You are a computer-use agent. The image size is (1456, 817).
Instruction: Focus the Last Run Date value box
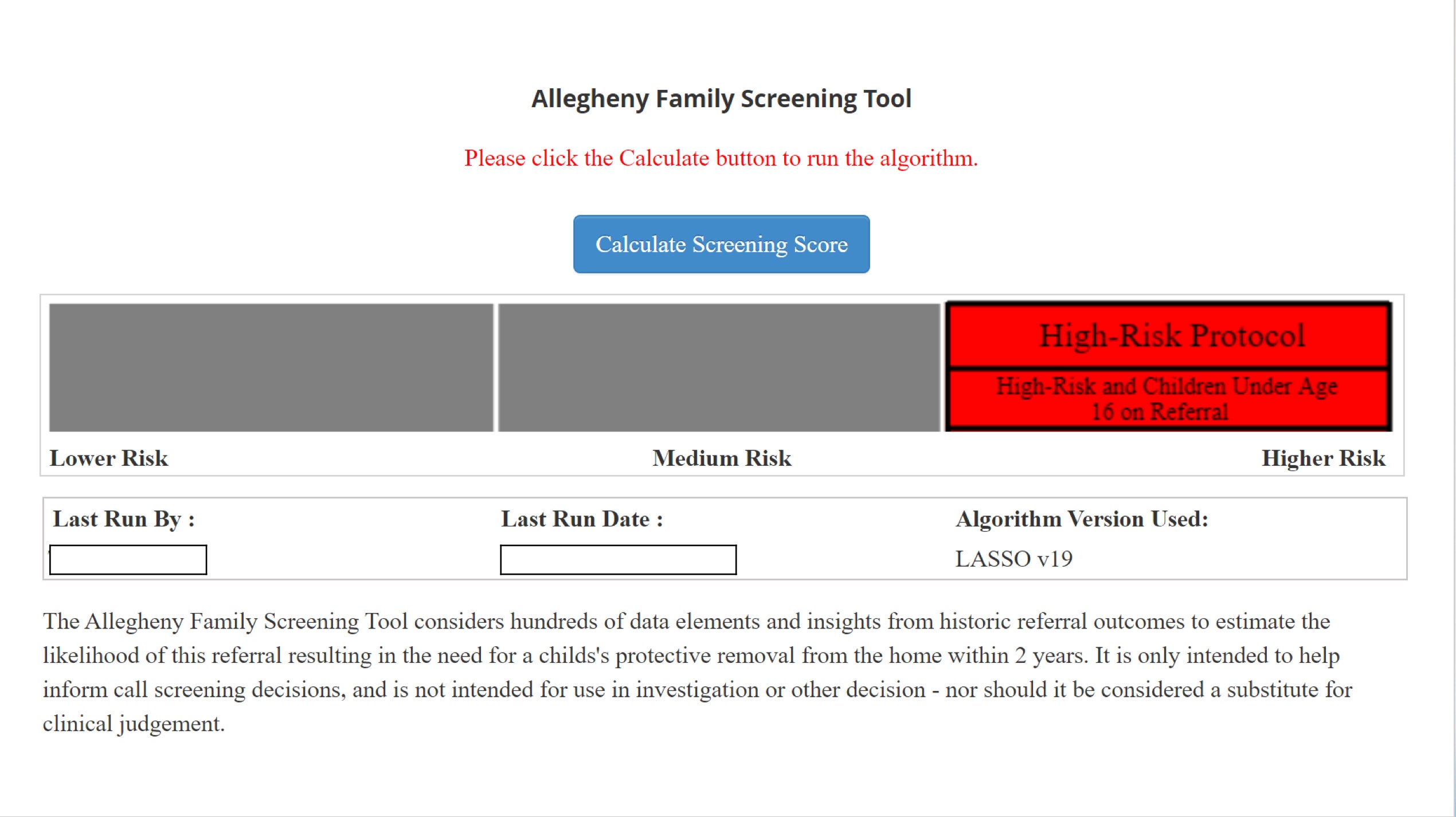[x=618, y=559]
